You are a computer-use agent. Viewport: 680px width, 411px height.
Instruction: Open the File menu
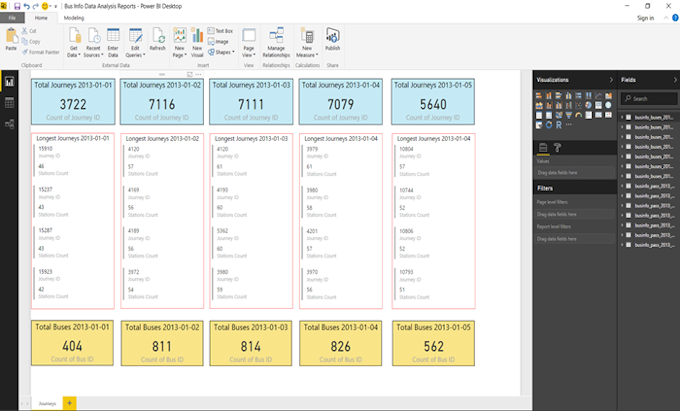pos(11,18)
